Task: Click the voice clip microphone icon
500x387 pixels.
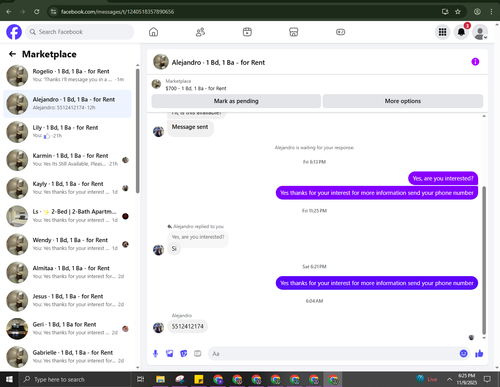Action: (155, 353)
